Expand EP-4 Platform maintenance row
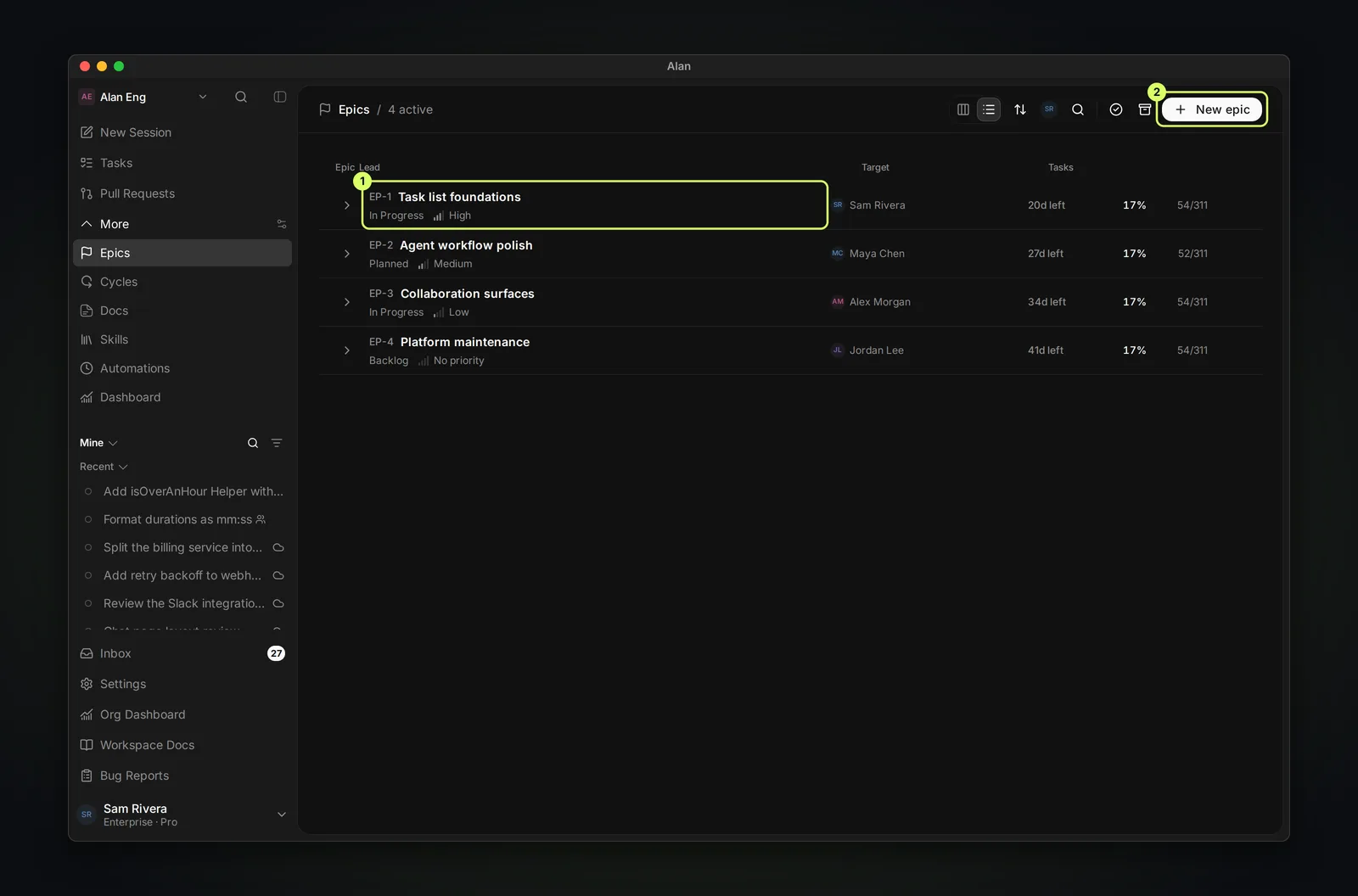This screenshot has width=1358, height=896. pyautogui.click(x=346, y=350)
